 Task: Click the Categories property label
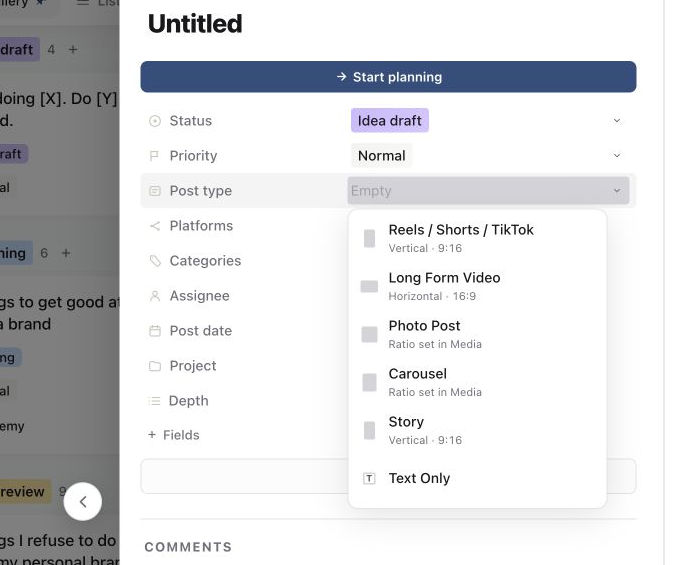click(205, 260)
